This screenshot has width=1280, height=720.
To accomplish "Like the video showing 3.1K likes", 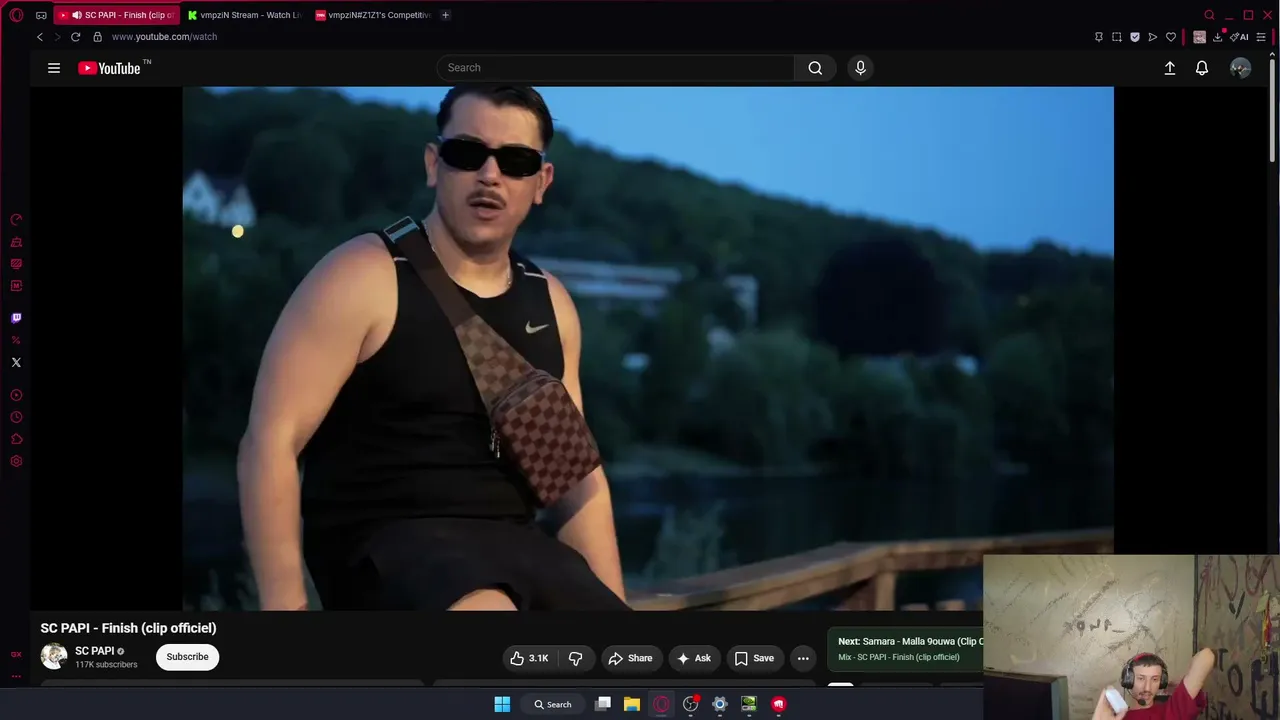I will pos(530,658).
